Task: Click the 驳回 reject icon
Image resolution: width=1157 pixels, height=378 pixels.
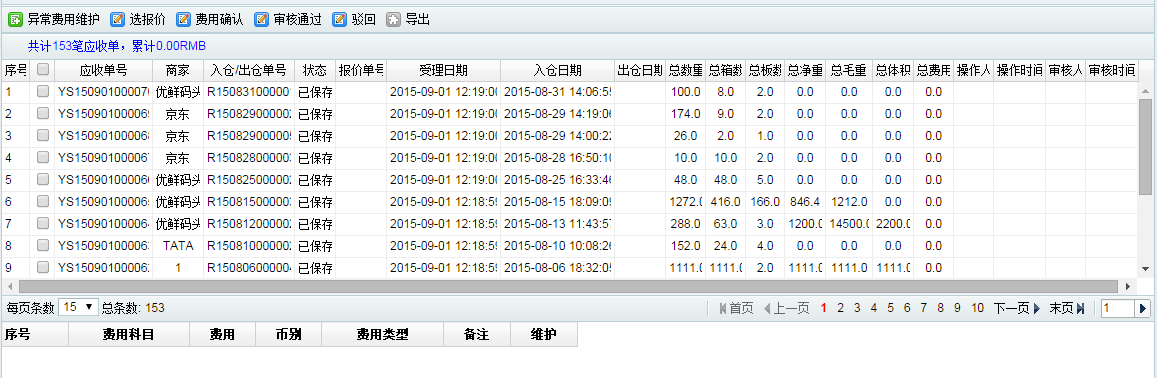Action: pyautogui.click(x=339, y=20)
